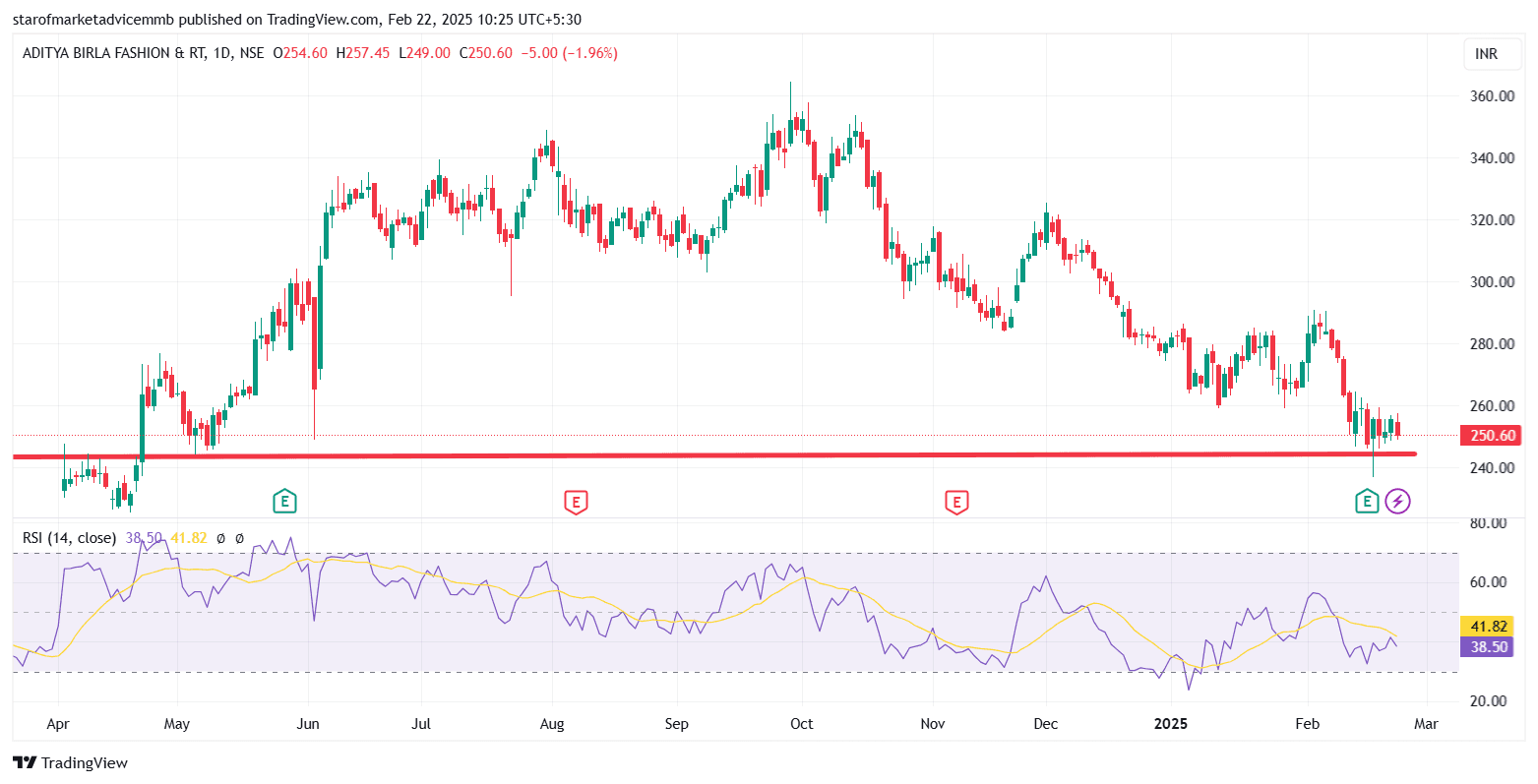This screenshot has width=1538, height=784.
Task: Click the Jun label on time axis
Action: [309, 724]
